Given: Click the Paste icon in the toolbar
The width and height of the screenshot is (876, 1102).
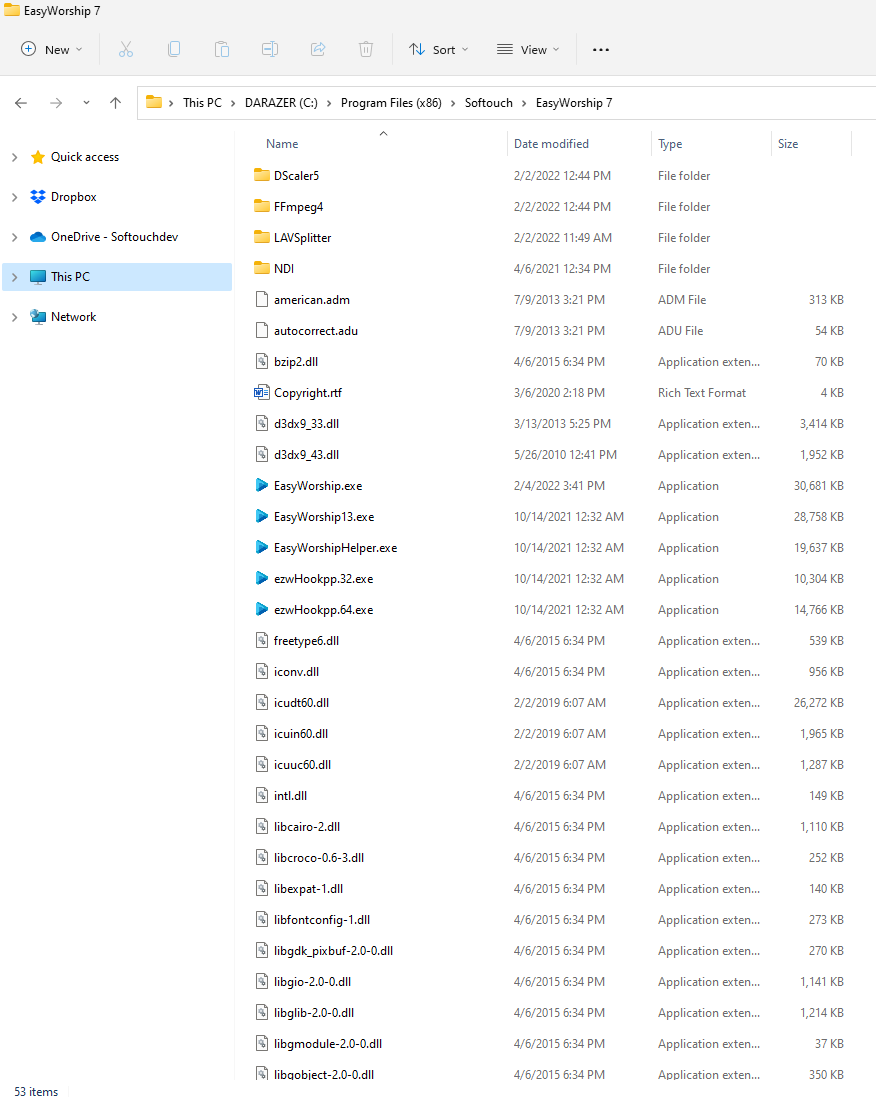Looking at the screenshot, I should 221,48.
